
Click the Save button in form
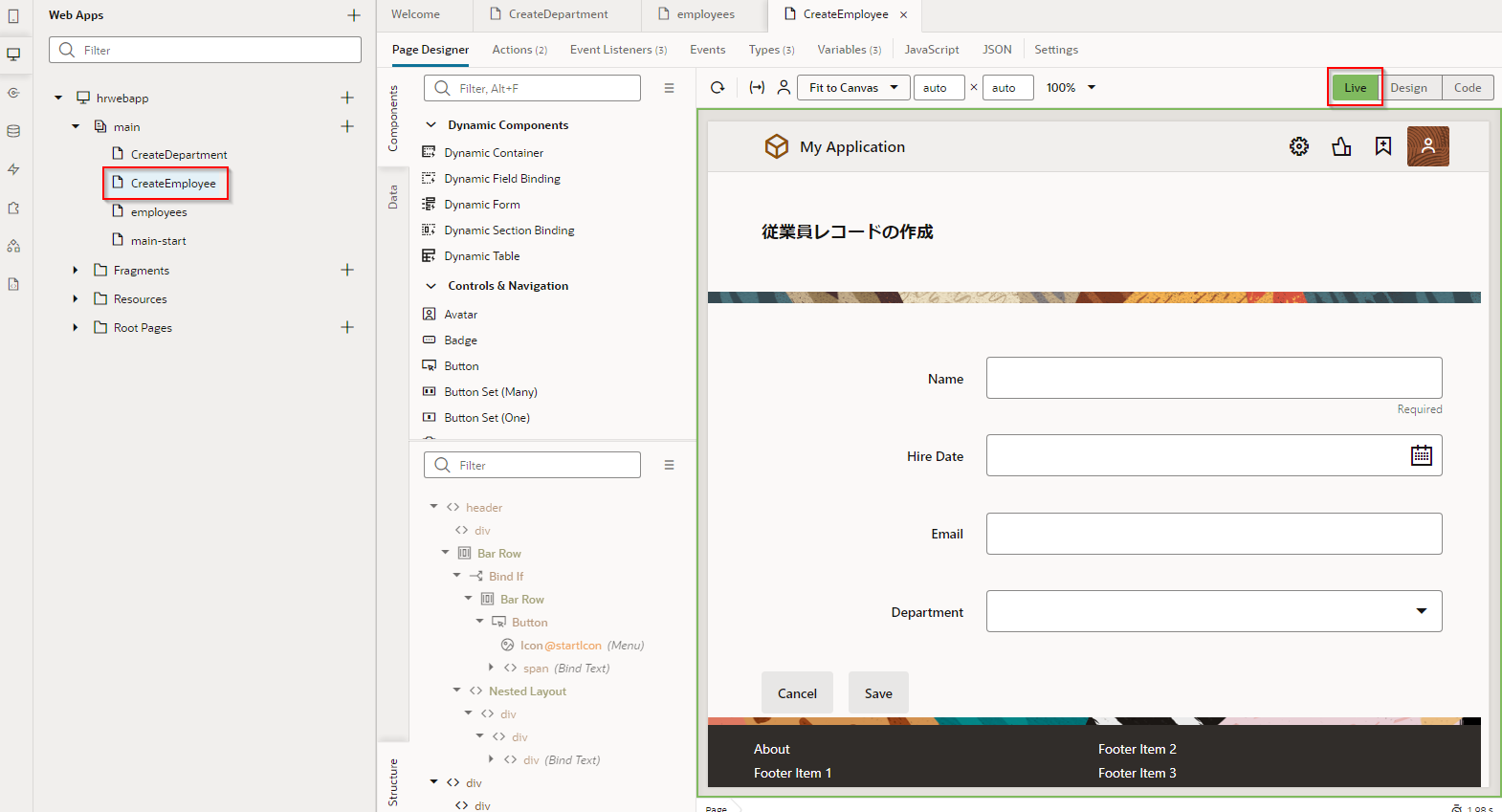coord(877,693)
